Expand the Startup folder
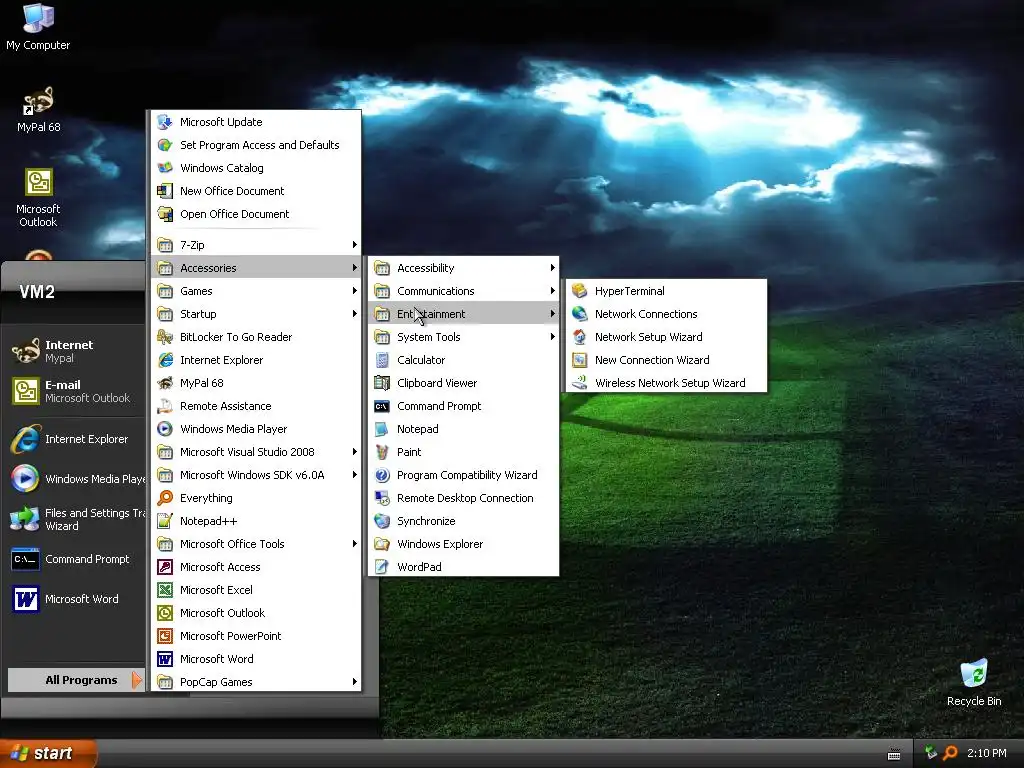1024x768 pixels. (256, 313)
